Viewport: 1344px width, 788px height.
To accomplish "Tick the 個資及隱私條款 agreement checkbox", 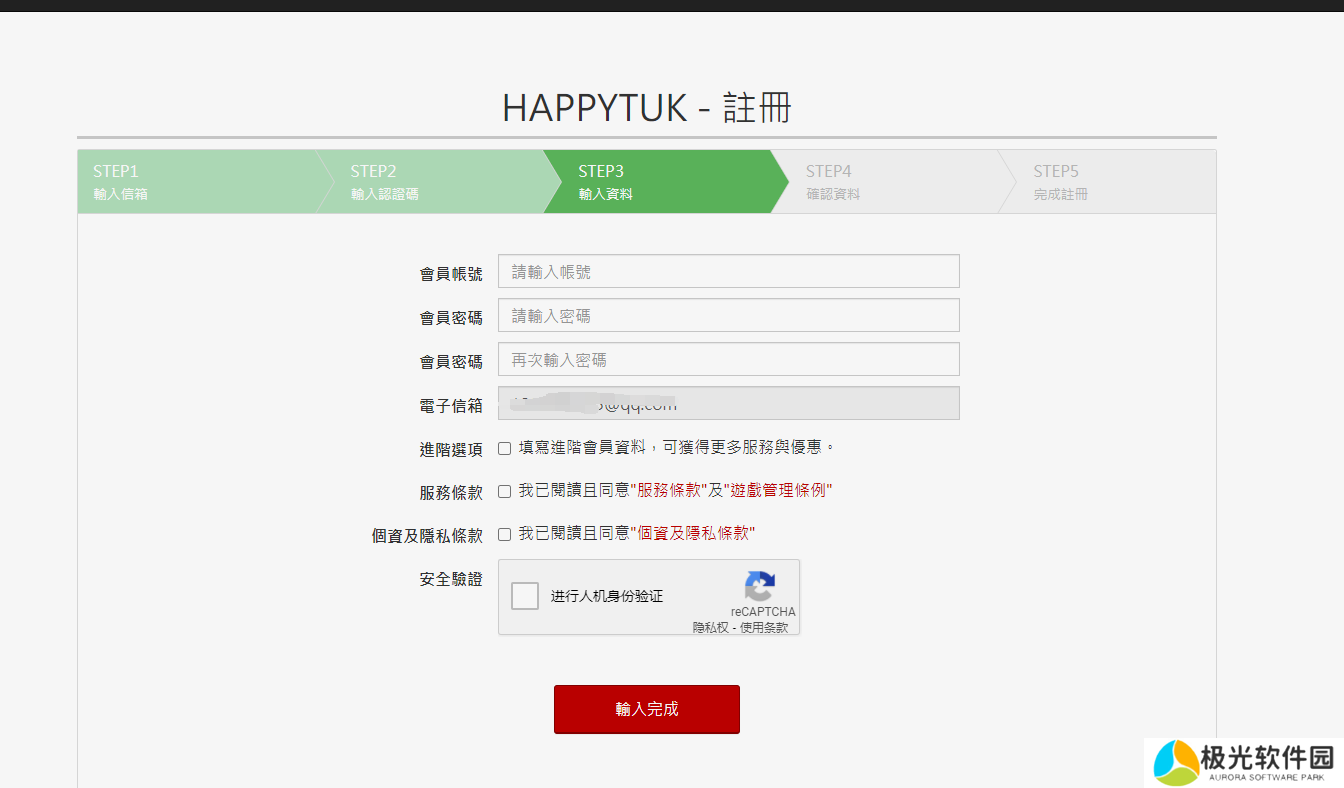I will pyautogui.click(x=505, y=534).
